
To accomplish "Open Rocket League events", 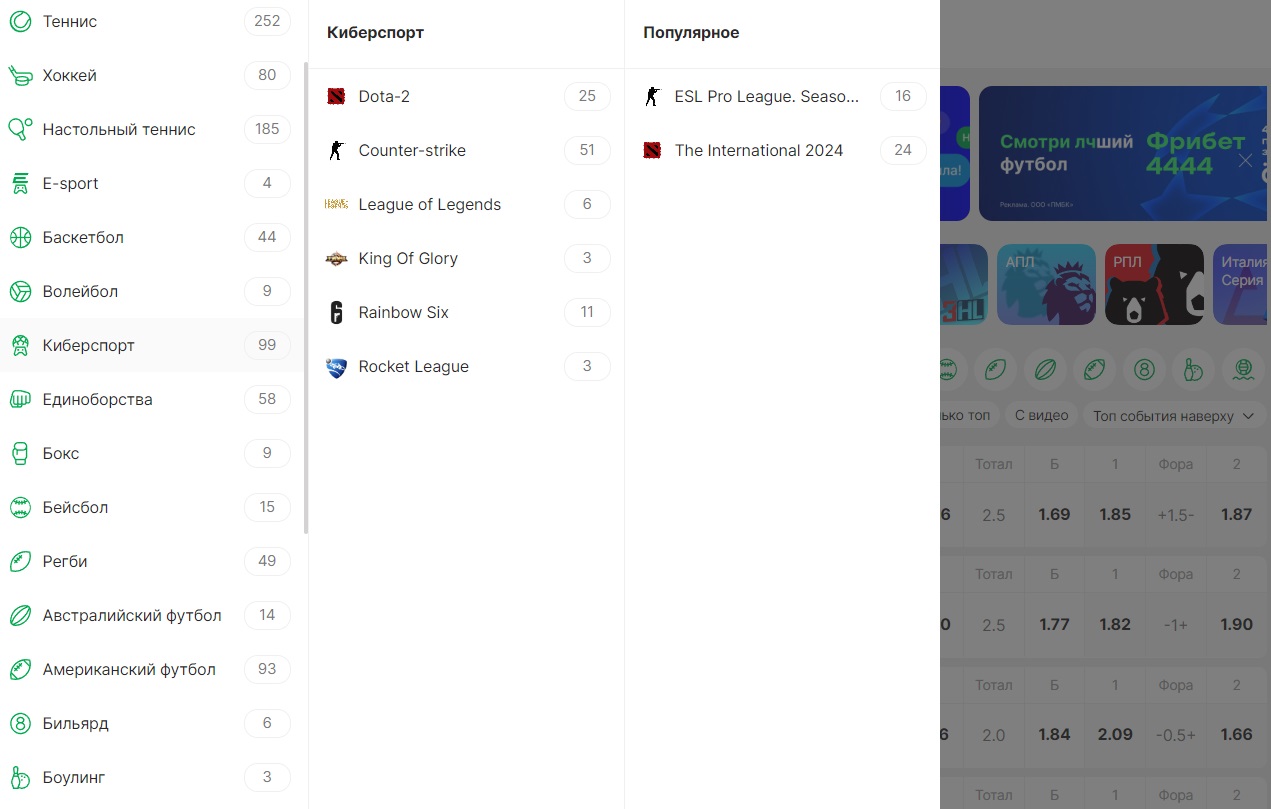I will click(467, 366).
